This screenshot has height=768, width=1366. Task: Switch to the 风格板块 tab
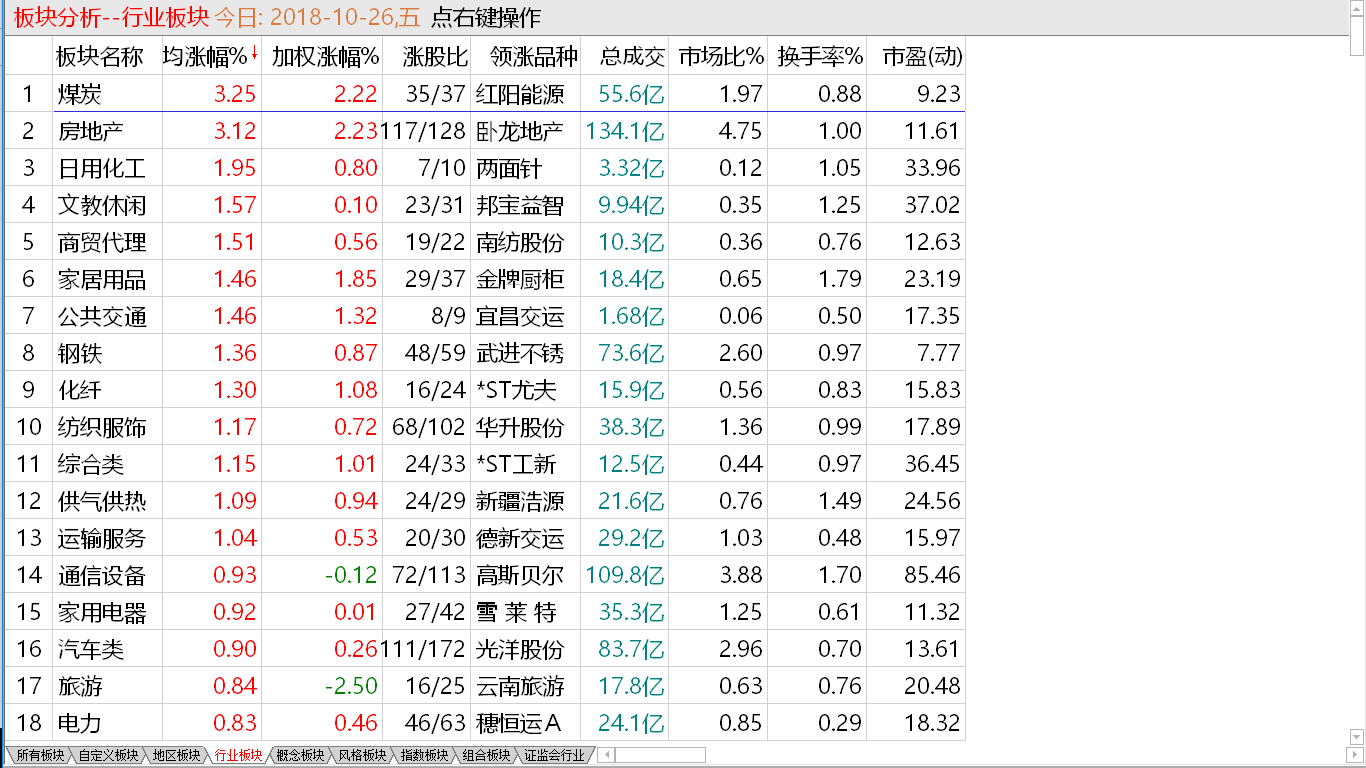pos(362,755)
